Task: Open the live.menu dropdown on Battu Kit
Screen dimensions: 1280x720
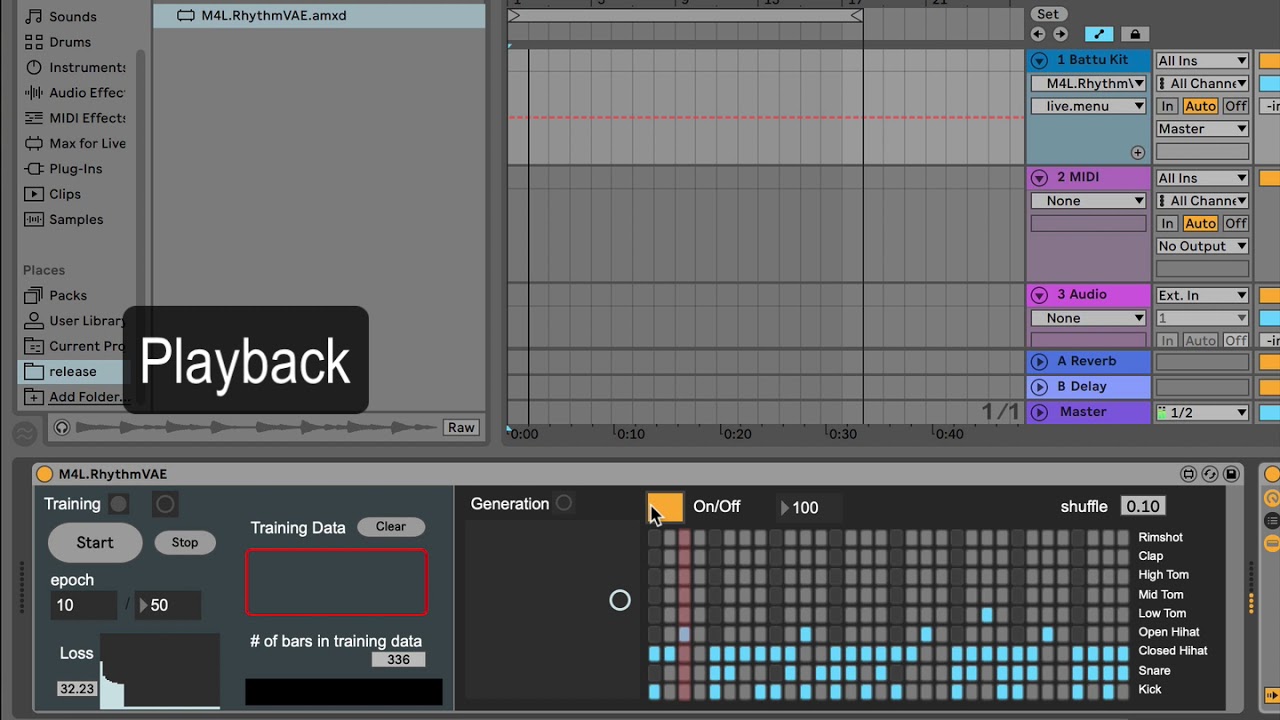Action: pos(1087,106)
